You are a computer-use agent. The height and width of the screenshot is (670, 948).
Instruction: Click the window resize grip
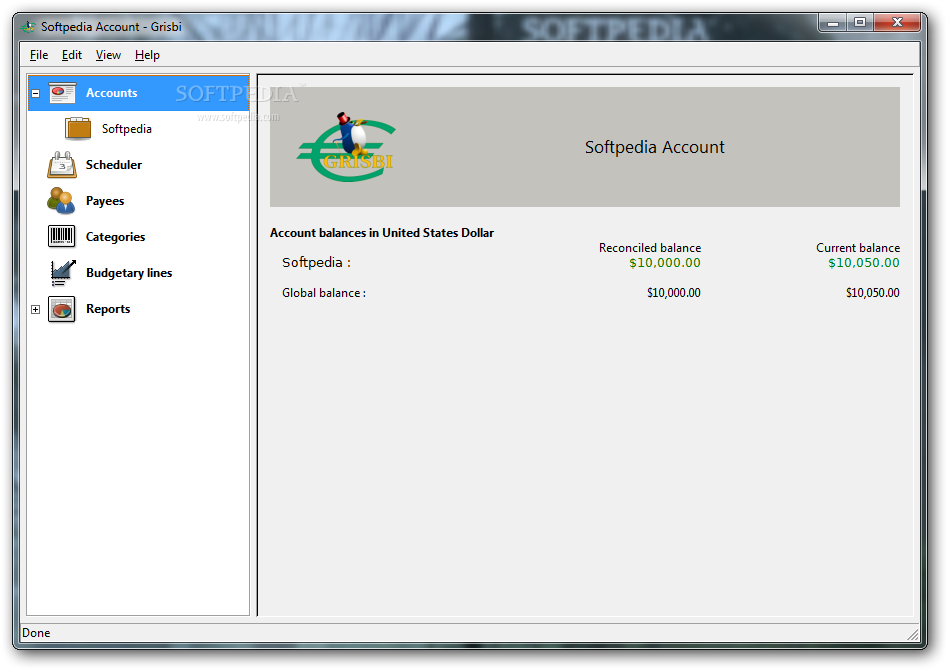tap(913, 634)
